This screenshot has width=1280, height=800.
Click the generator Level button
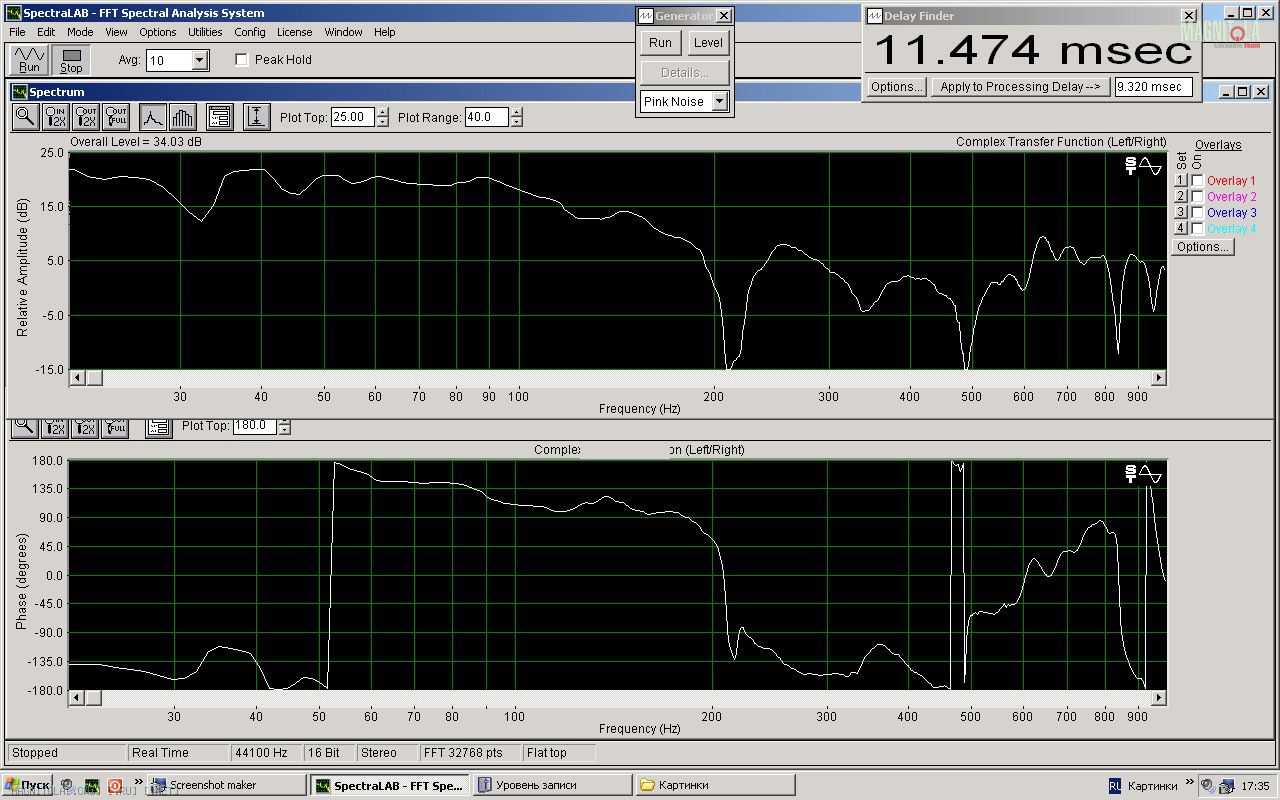(x=708, y=43)
